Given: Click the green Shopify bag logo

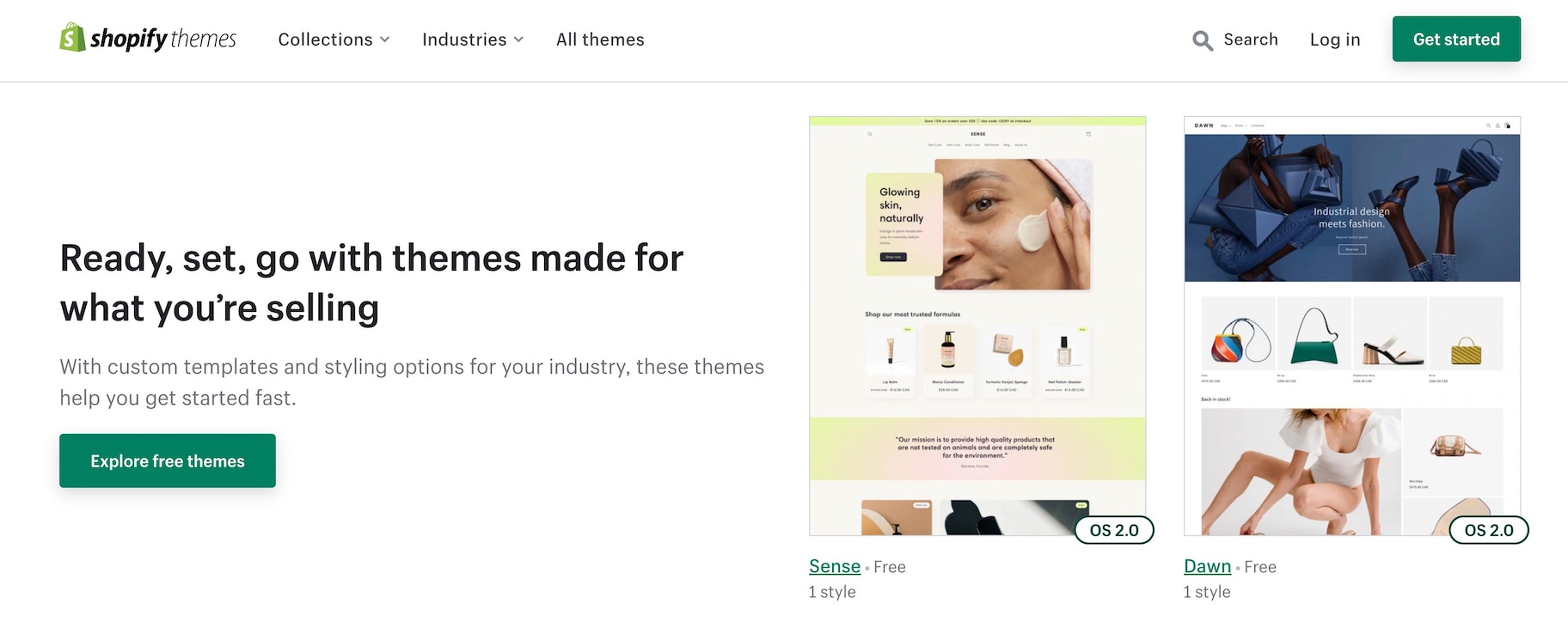Looking at the screenshot, I should pyautogui.click(x=72, y=38).
